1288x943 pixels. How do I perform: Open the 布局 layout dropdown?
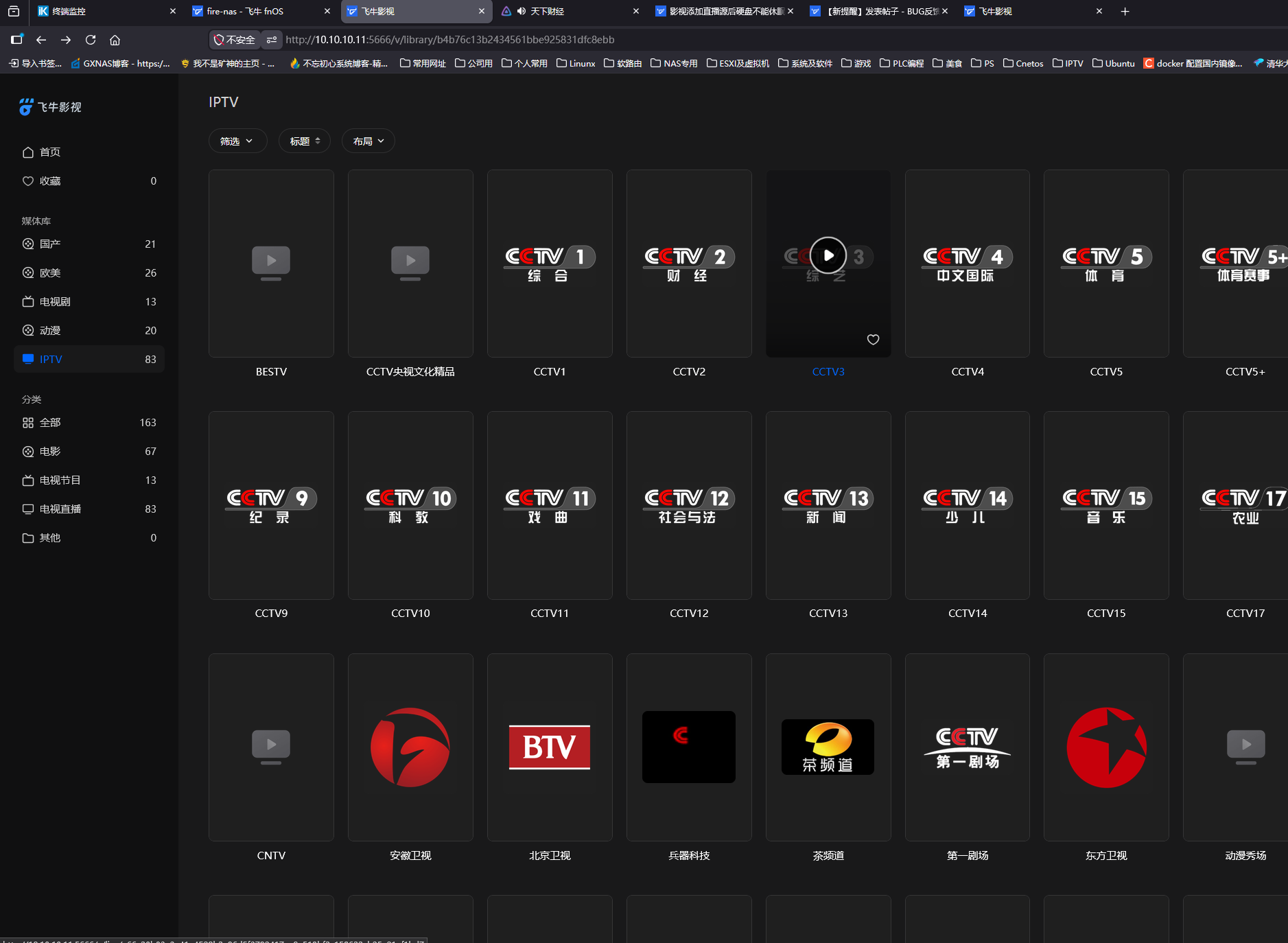coord(368,141)
